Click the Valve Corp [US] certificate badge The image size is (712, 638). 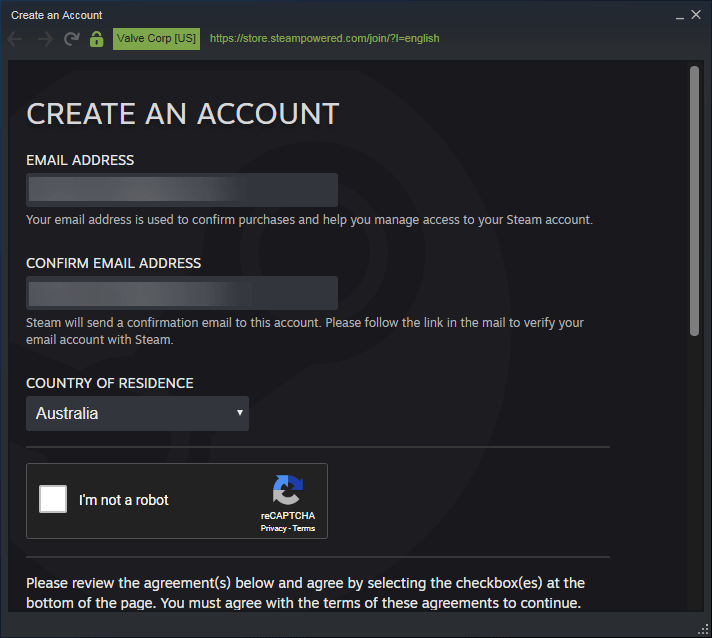[156, 39]
